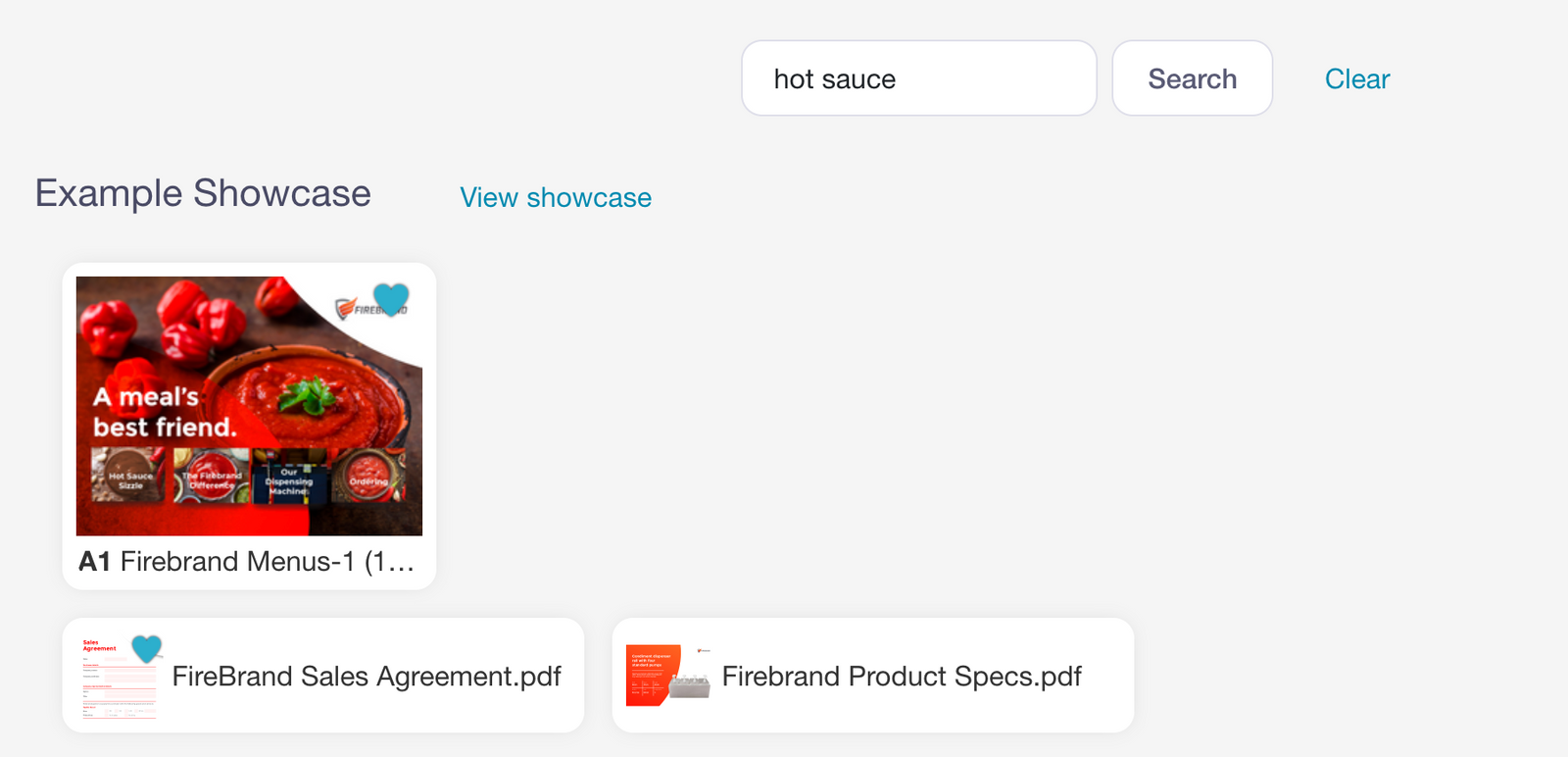
Task: Clear the current search results
Action: (x=1356, y=78)
